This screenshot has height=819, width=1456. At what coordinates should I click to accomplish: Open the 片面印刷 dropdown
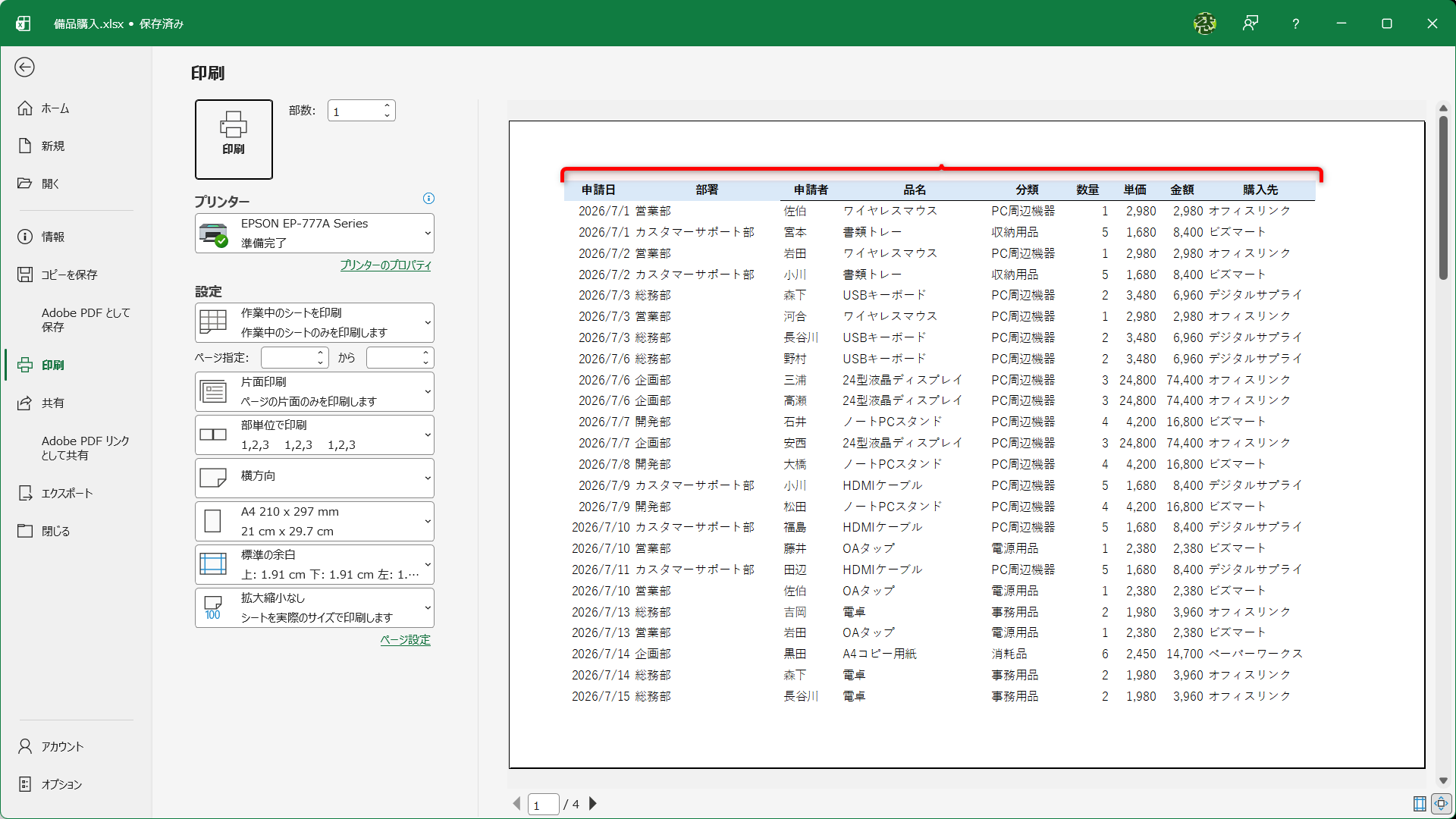315,391
